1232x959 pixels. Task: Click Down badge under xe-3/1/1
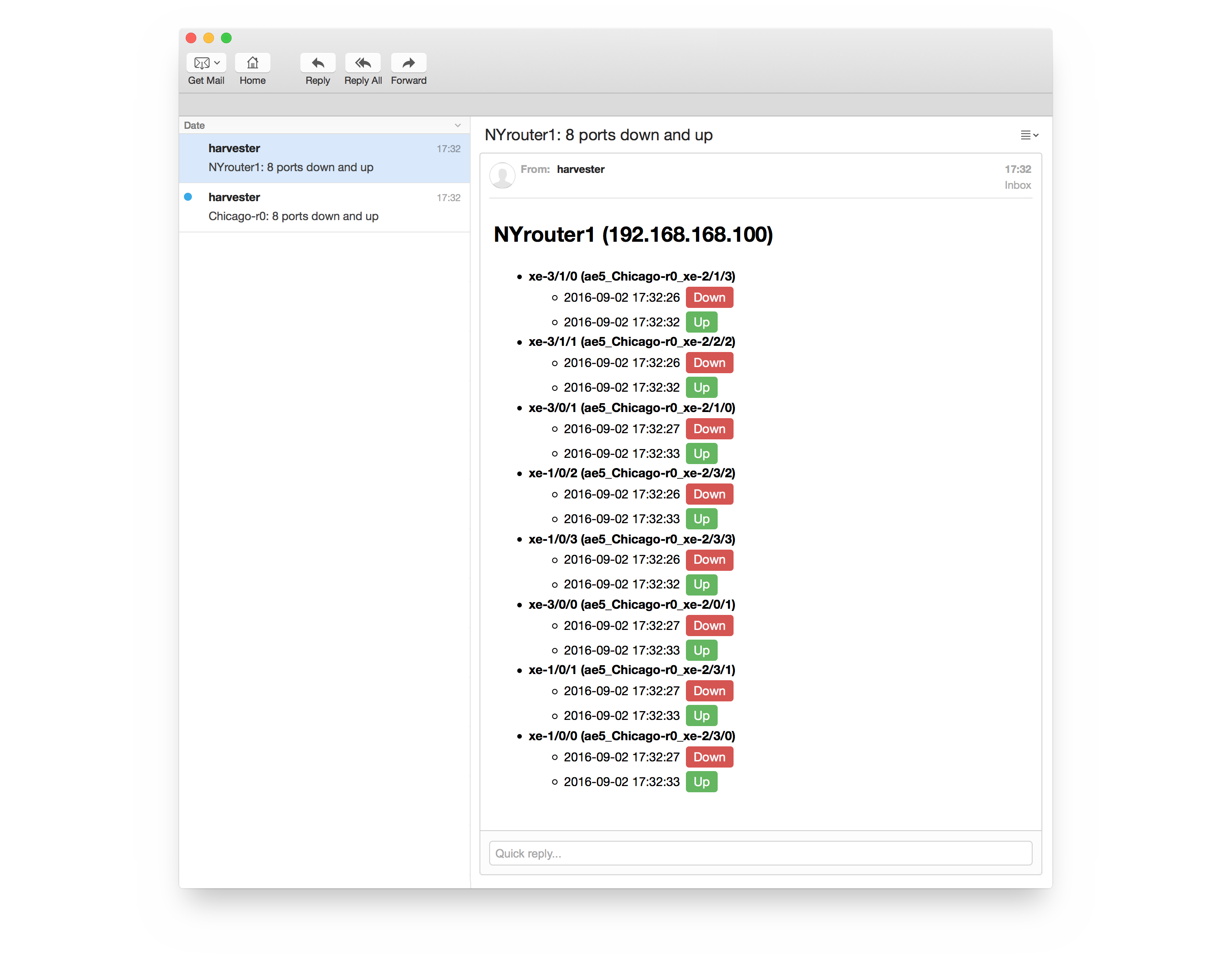(709, 363)
